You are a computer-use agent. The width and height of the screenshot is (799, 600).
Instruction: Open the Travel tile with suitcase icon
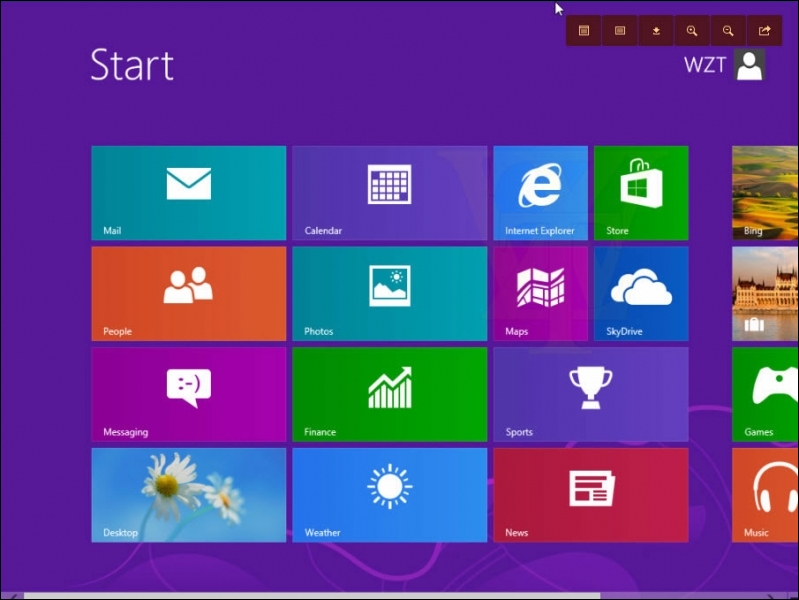coord(765,294)
